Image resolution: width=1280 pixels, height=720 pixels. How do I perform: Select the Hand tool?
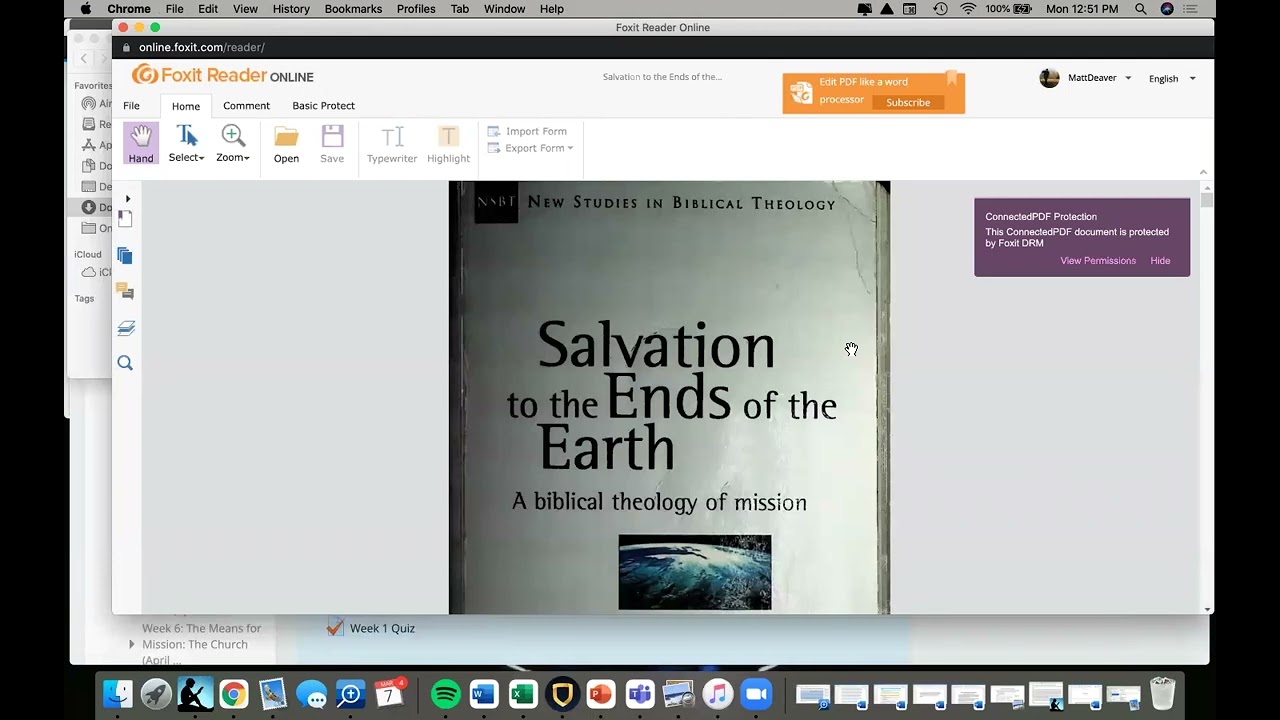point(141,144)
